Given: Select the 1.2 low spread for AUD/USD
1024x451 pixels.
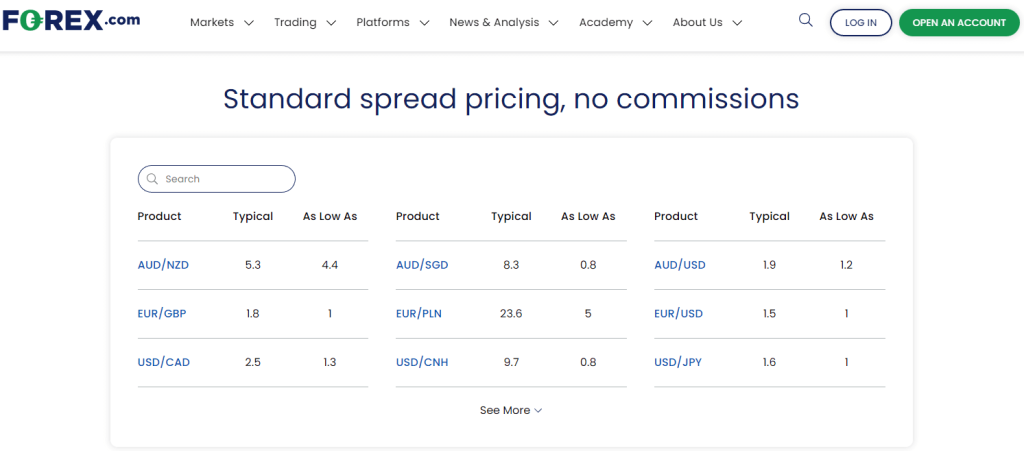Looking at the screenshot, I should pyautogui.click(x=846, y=265).
